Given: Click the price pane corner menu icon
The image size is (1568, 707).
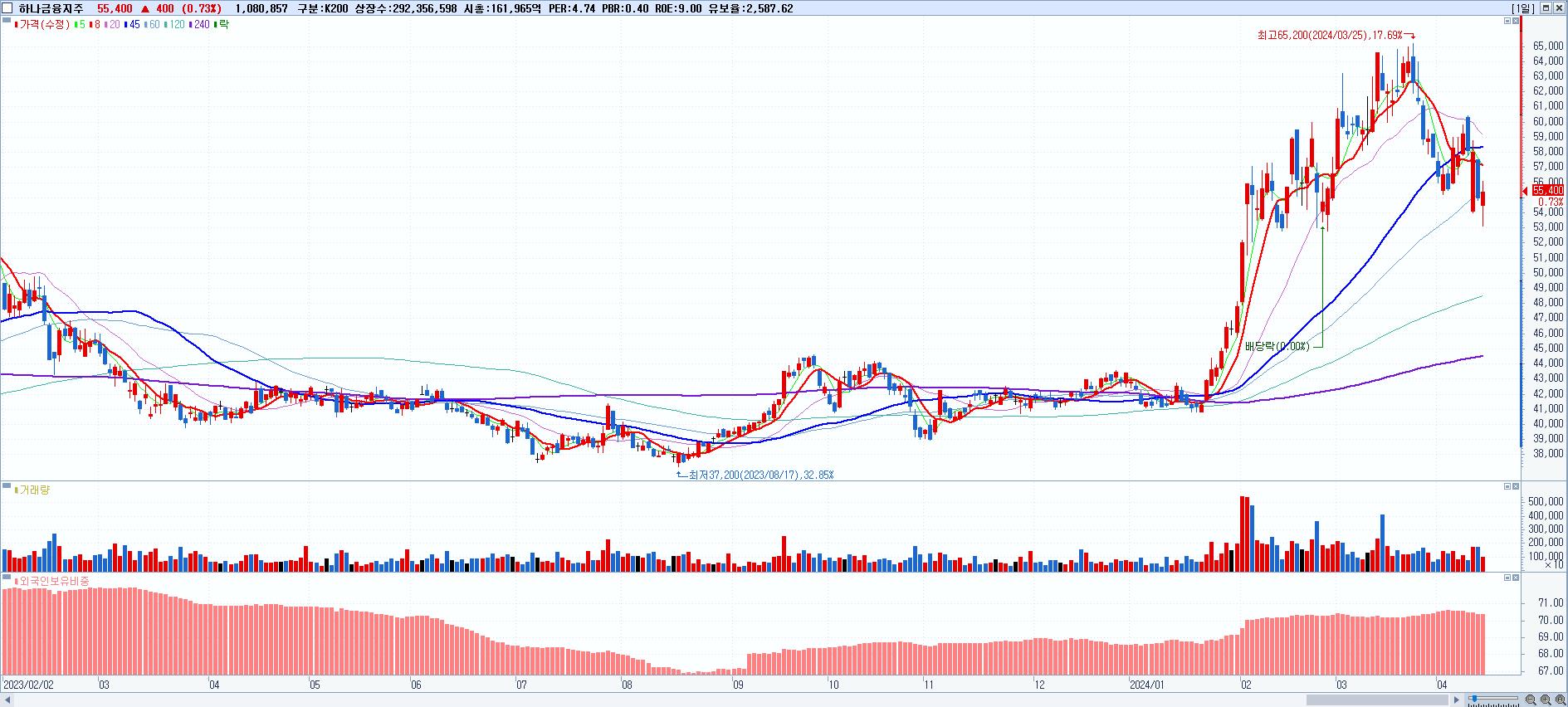Looking at the screenshot, I should [x=7, y=21].
